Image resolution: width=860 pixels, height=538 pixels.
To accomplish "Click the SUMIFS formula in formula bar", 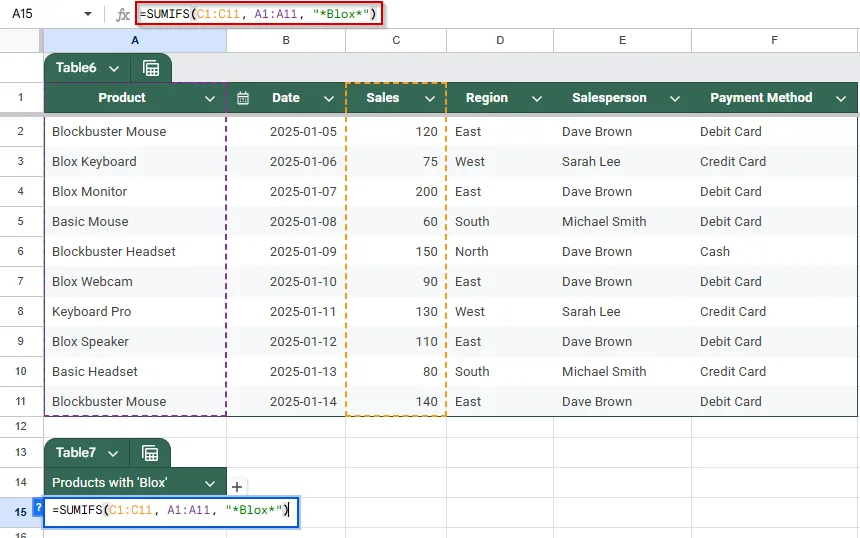I will 259,14.
